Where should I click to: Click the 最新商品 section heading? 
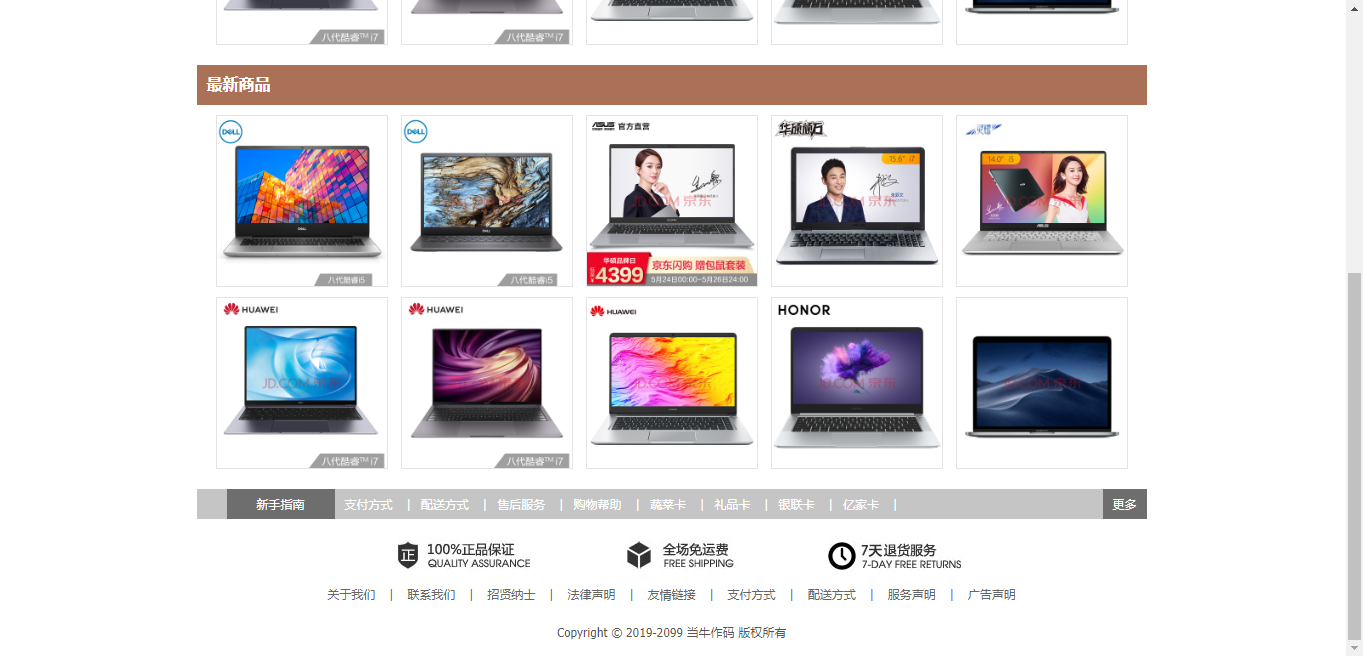(238, 85)
